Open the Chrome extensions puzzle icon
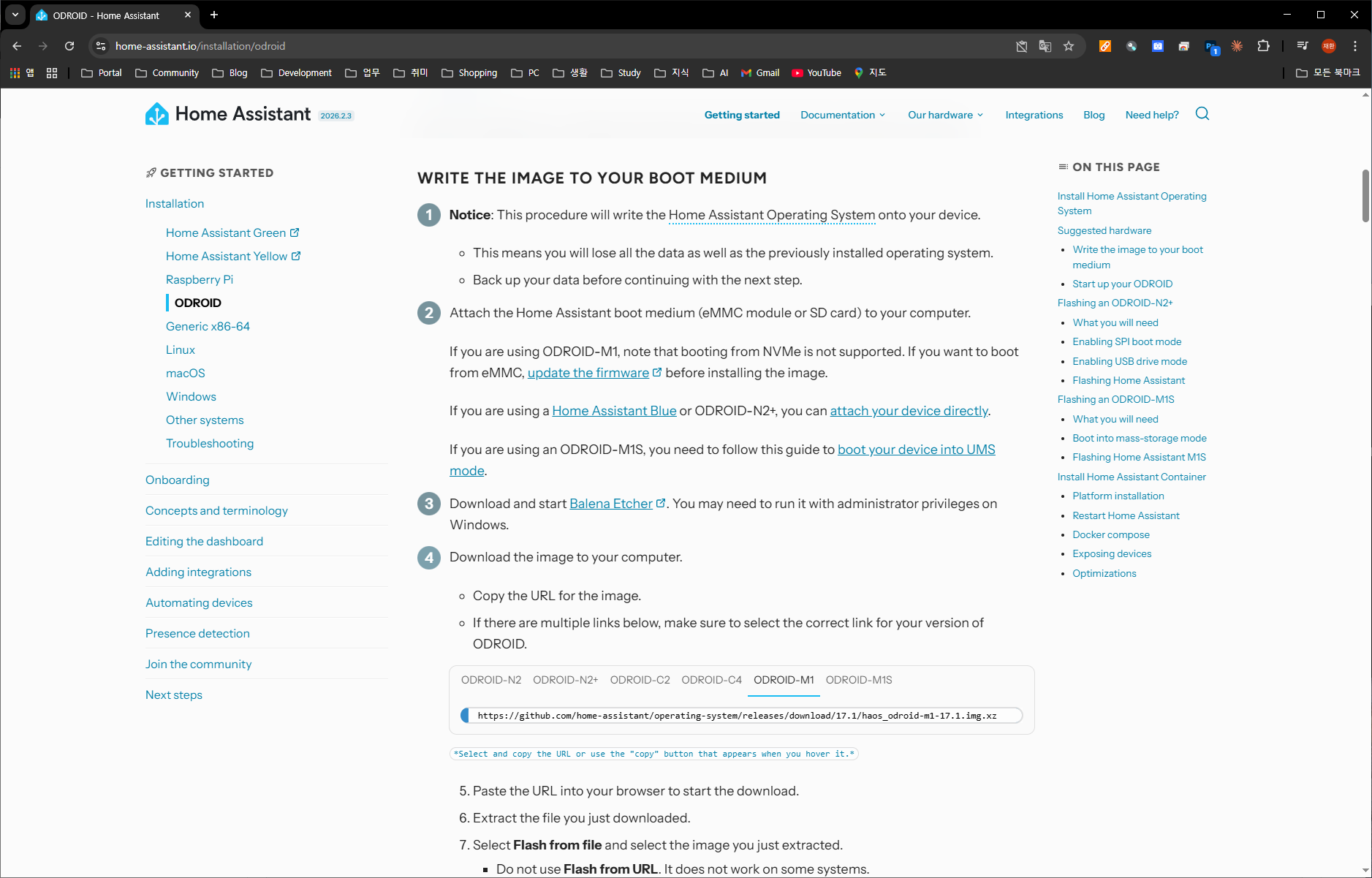The height and width of the screenshot is (878, 1372). [1263, 46]
